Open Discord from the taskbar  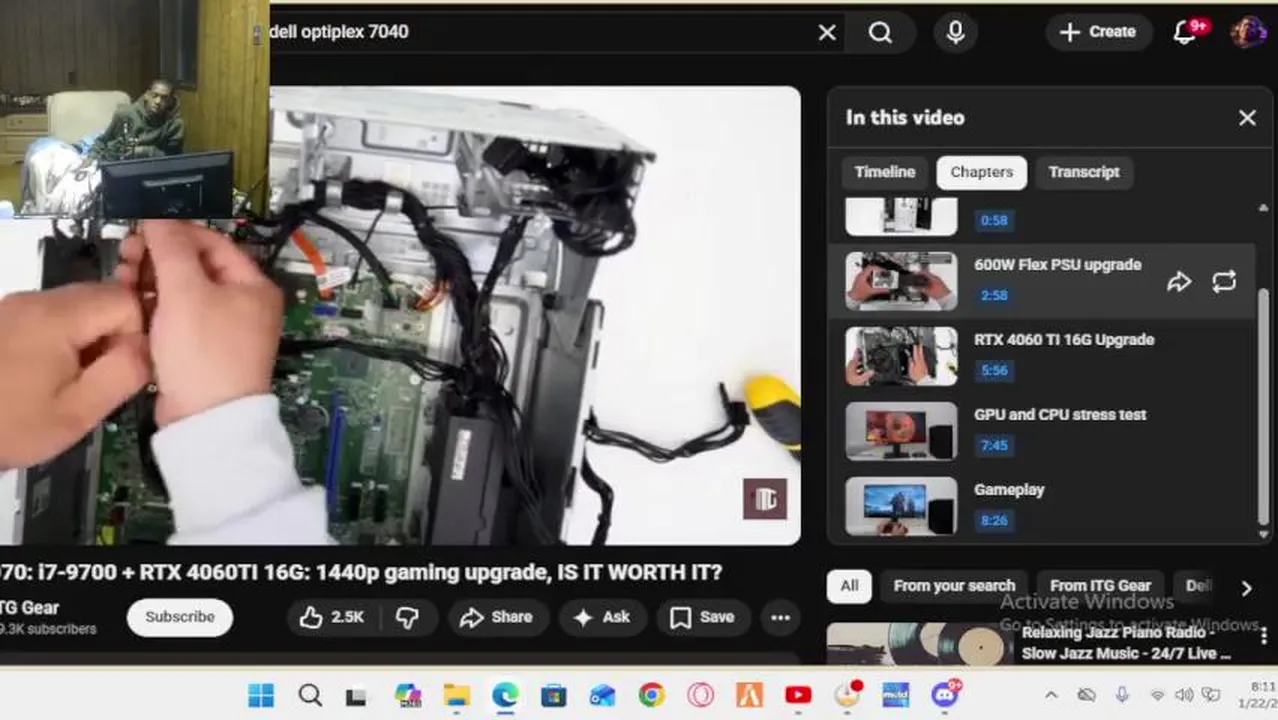(945, 694)
